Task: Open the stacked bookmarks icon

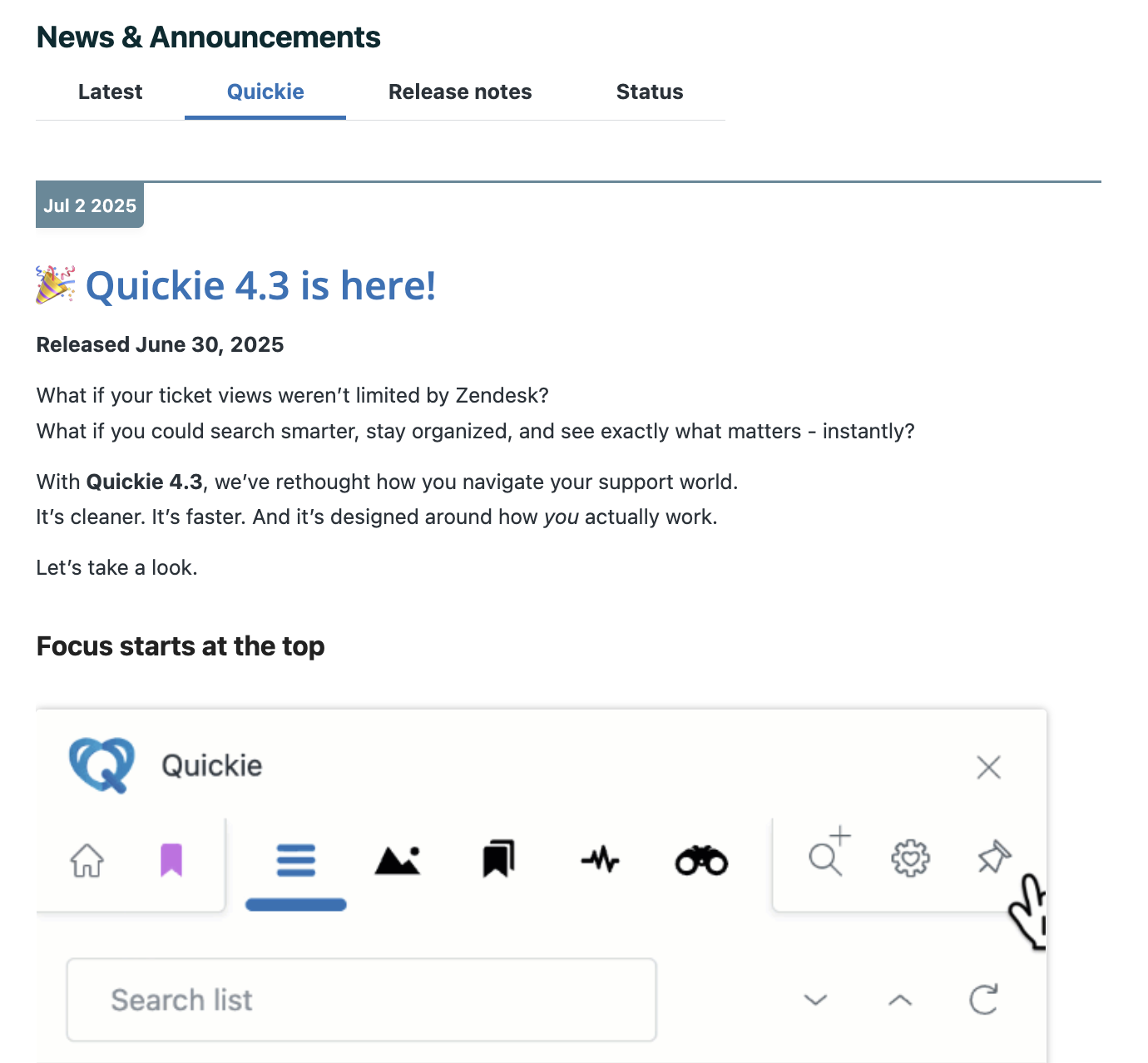Action: tap(499, 859)
